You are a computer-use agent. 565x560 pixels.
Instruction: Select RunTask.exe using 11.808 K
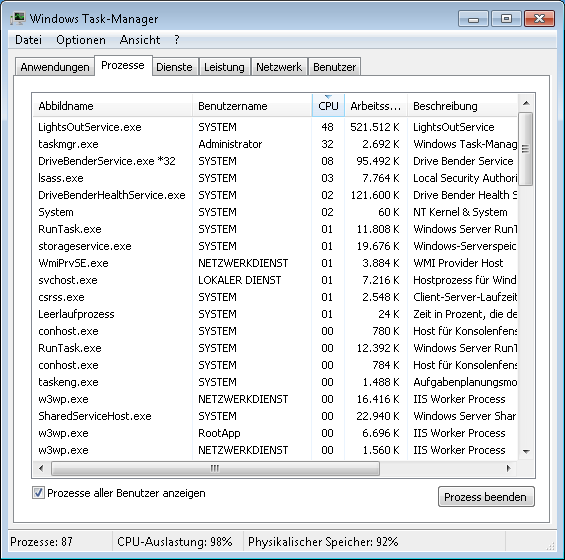point(275,229)
